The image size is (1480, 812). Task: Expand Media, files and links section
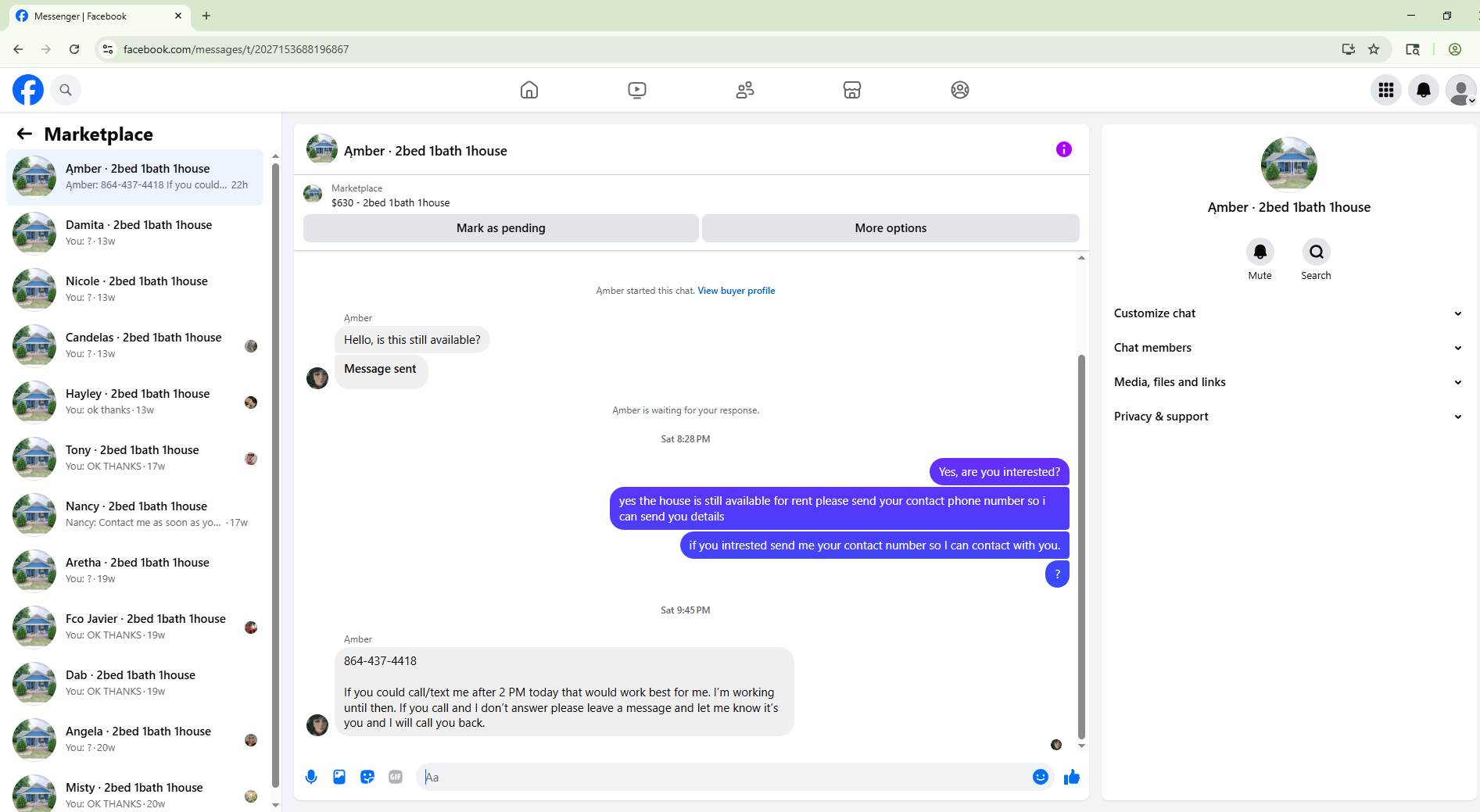click(1288, 382)
